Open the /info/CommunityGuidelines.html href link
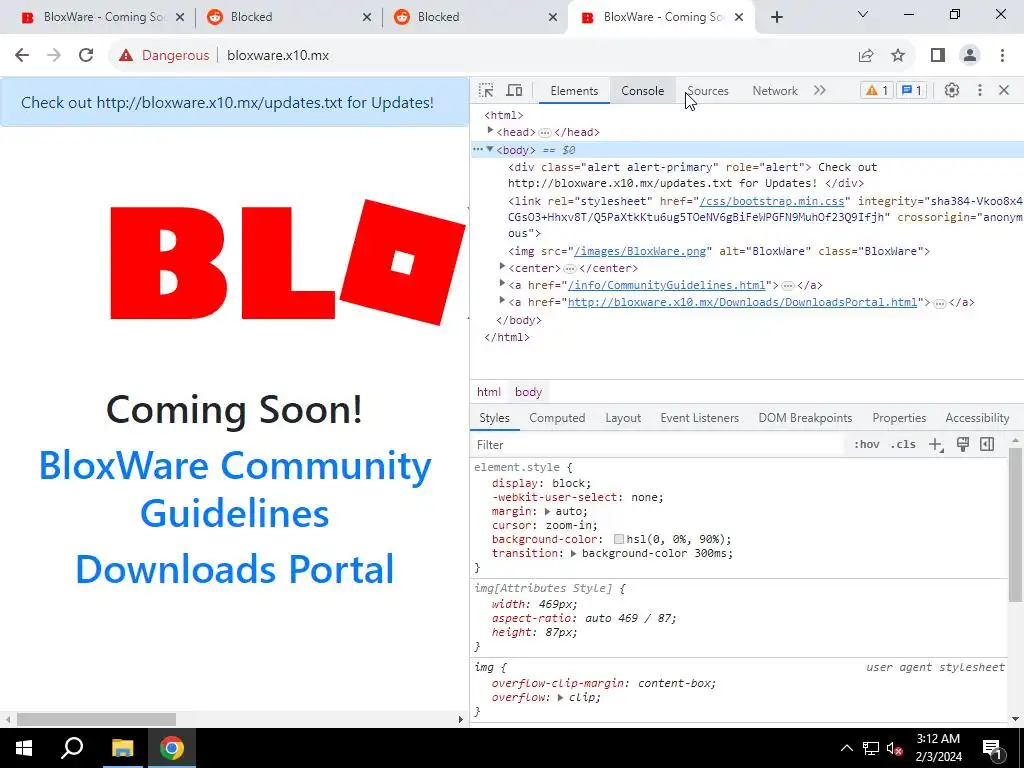The height and width of the screenshot is (768, 1024). pos(666,285)
